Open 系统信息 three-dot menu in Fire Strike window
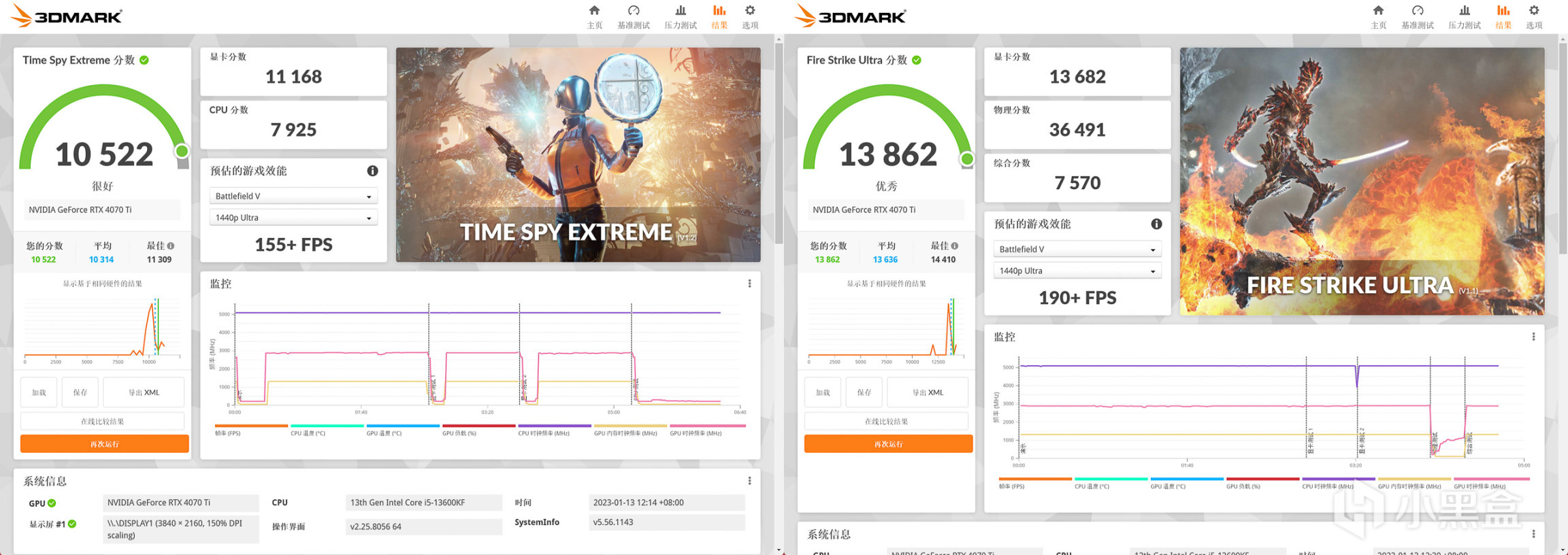The image size is (1568, 555). [x=1533, y=534]
